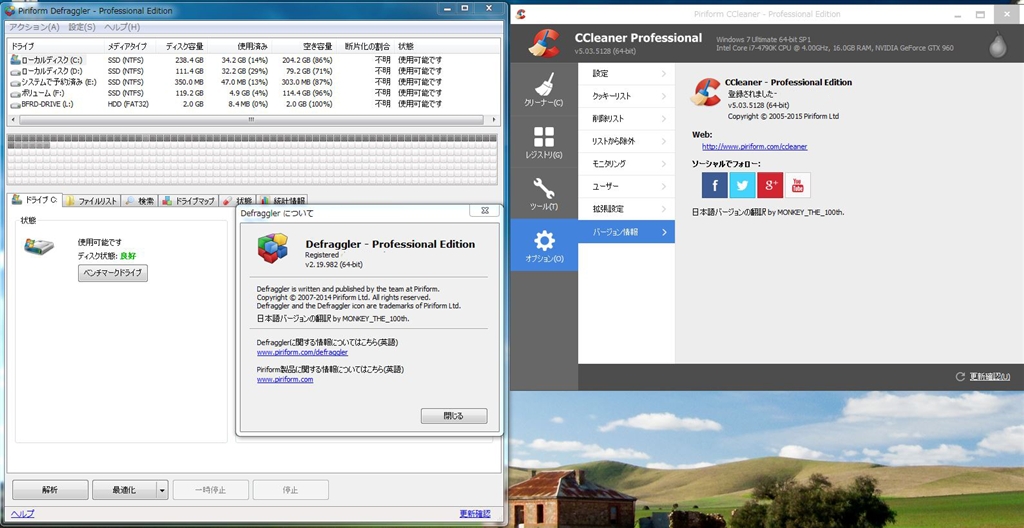The image size is (1024, 528).
Task: Switch to the ドライブ C: tab
Action: [x=34, y=200]
